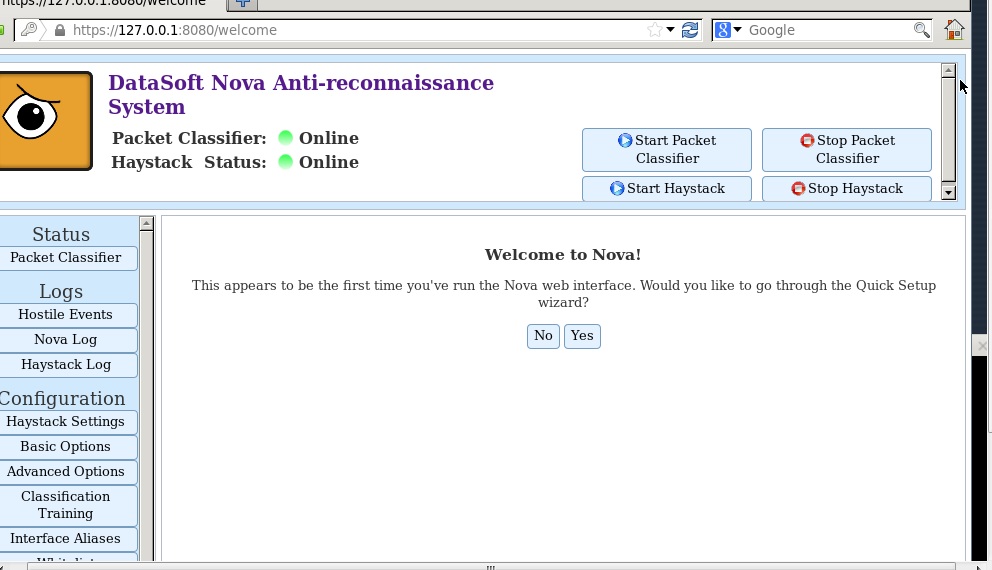Open a new tab with plus icon
Image resolution: width=992 pixels, height=570 pixels.
coord(242,3)
